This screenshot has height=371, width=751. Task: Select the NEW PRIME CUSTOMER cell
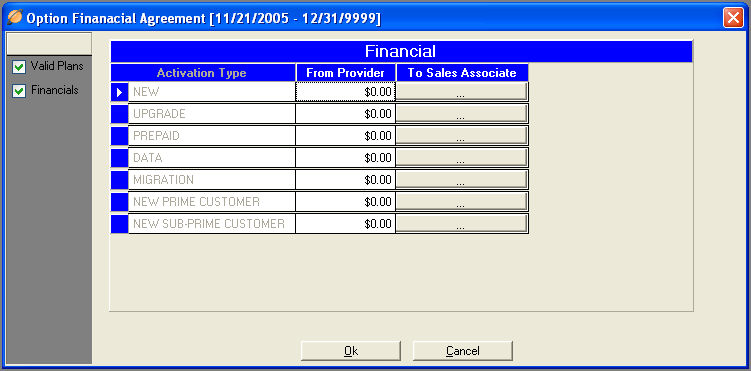point(212,202)
